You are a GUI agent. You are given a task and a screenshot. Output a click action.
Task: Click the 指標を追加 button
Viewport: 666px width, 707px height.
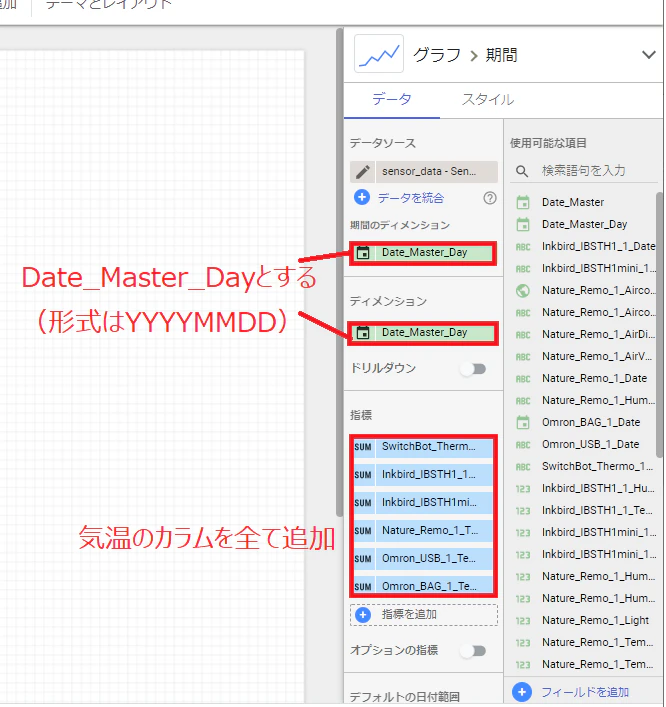(424, 616)
